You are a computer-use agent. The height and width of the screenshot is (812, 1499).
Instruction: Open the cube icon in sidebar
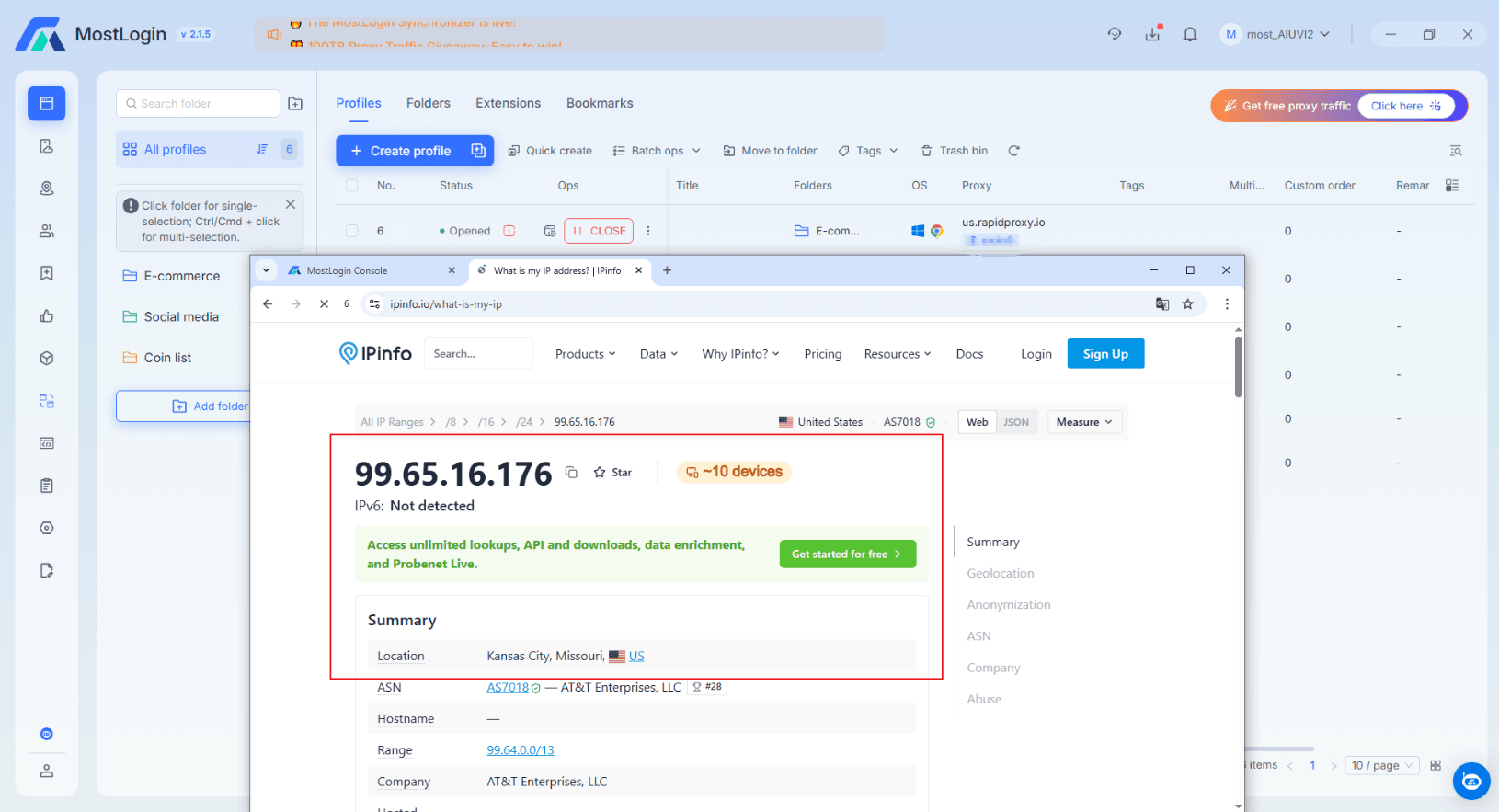pyautogui.click(x=47, y=358)
